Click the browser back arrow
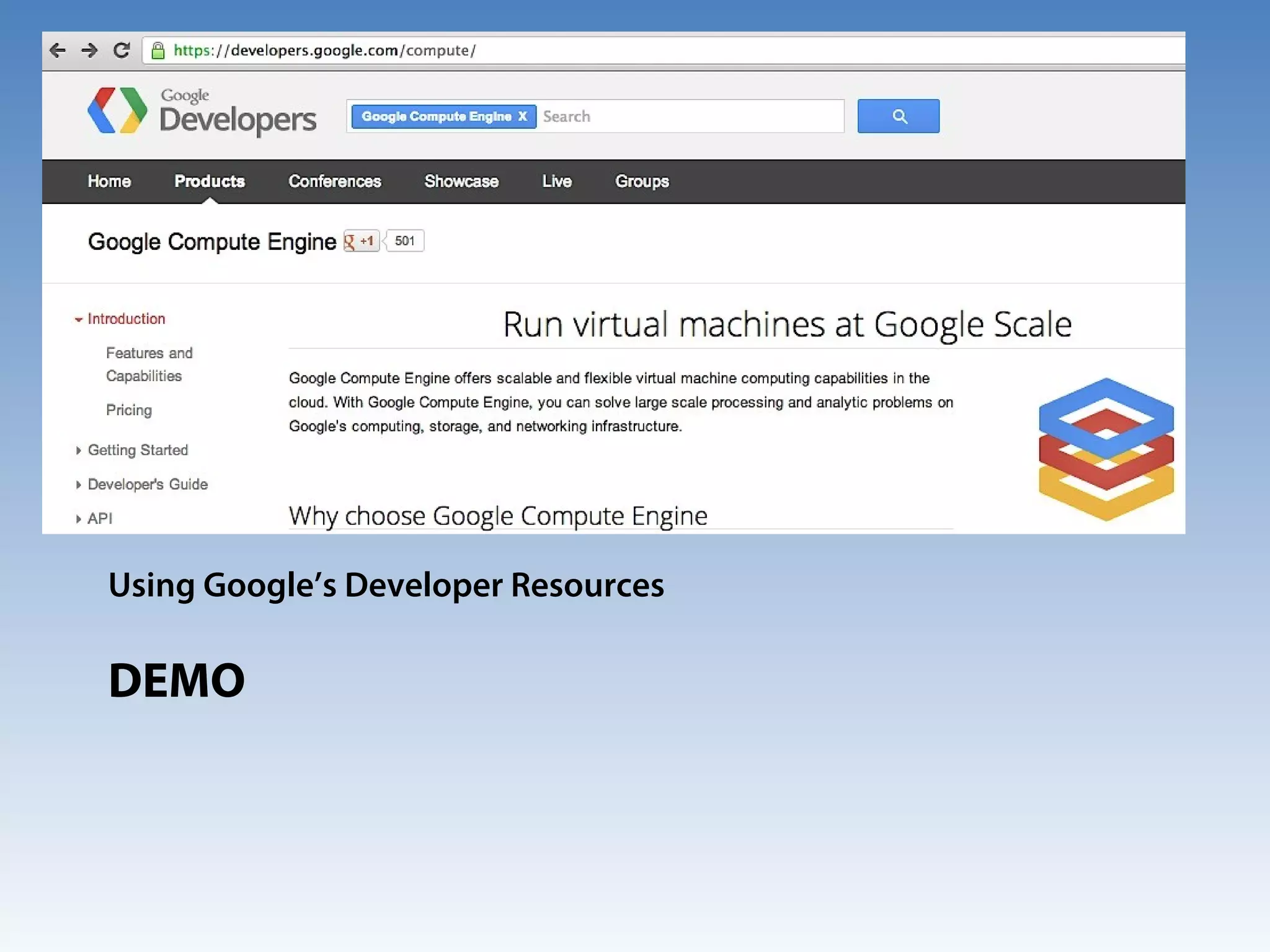 pos(57,50)
